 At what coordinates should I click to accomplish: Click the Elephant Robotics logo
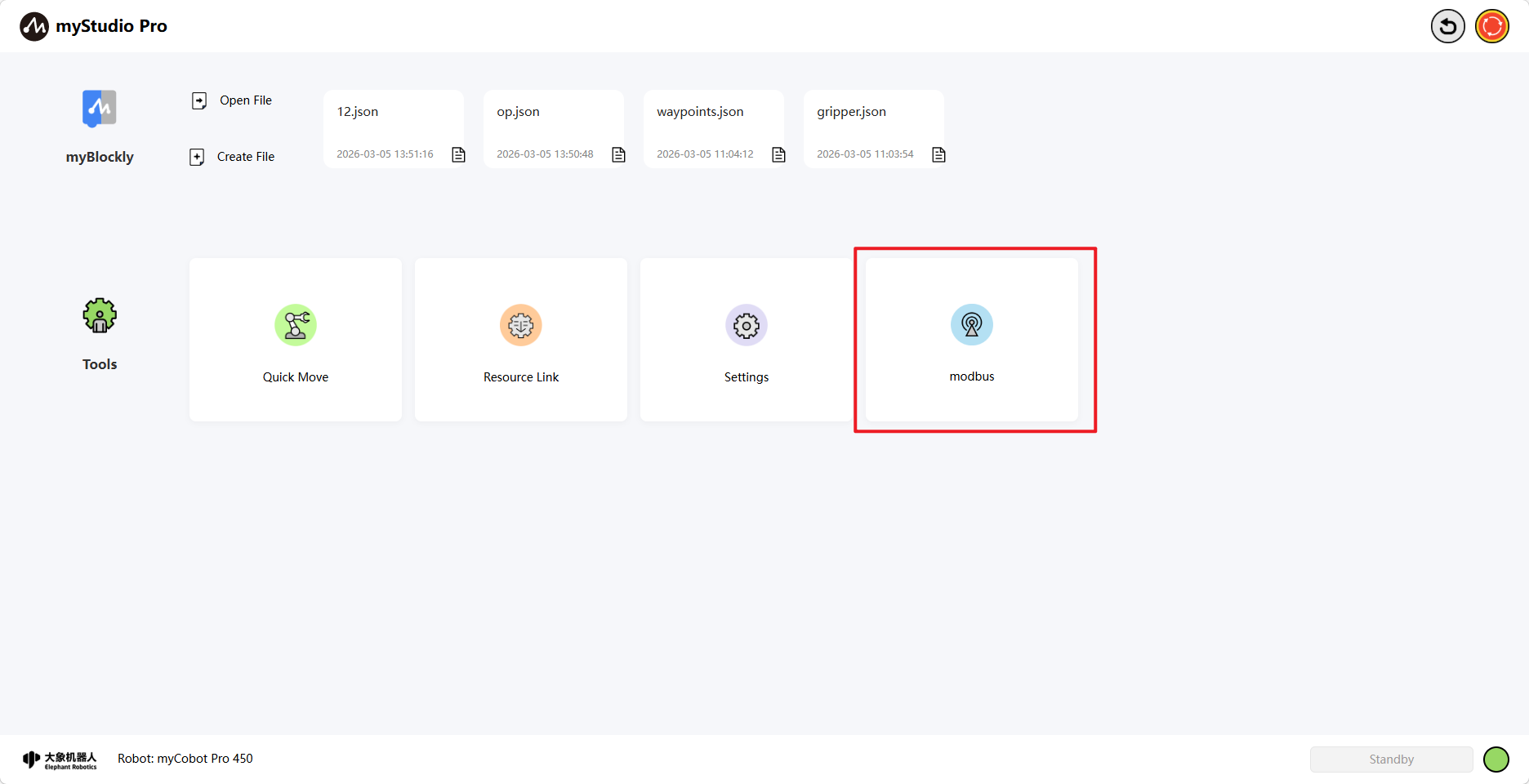point(60,759)
